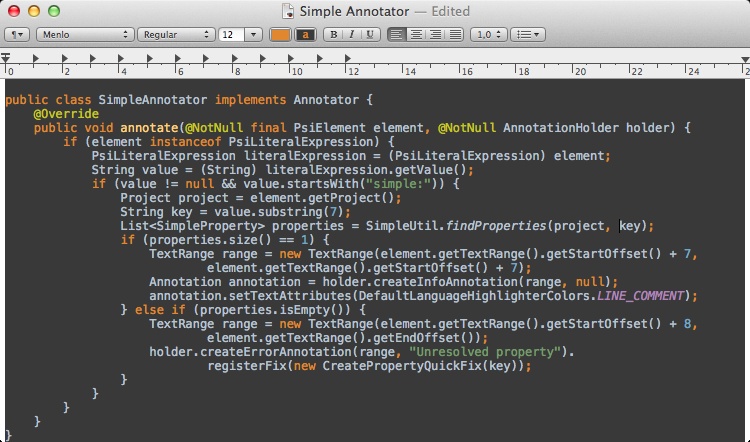Click the getEndOffset() call text
Screen dimensions: 750x442
(x=423, y=338)
